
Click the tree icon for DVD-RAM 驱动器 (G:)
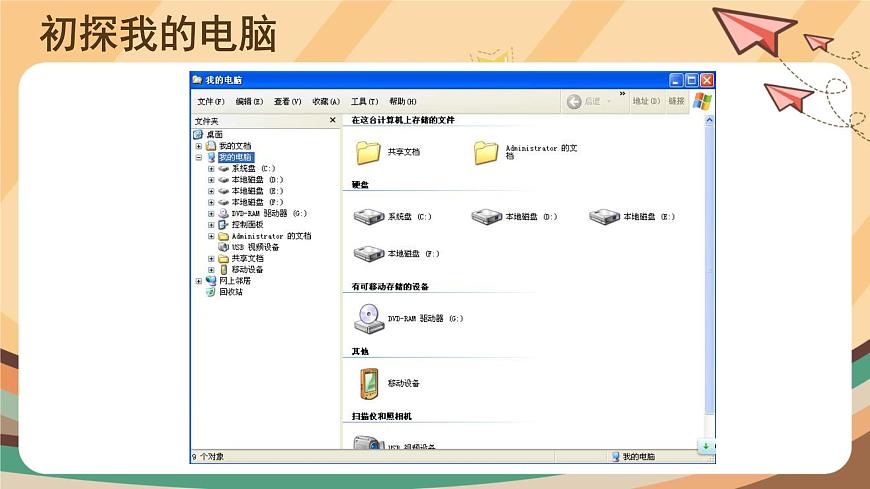coord(223,213)
